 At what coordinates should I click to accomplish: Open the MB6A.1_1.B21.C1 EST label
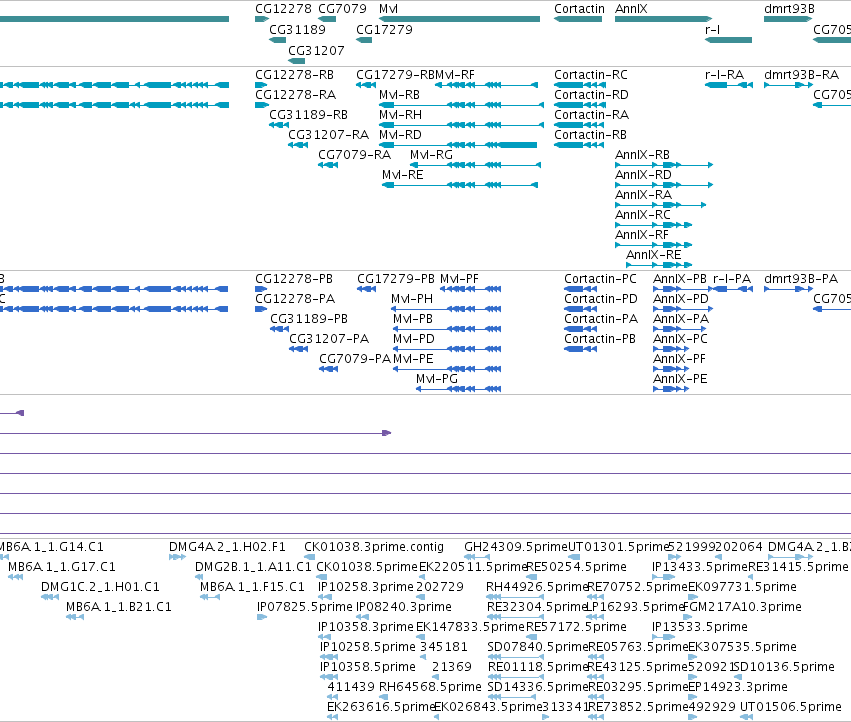pos(118,606)
